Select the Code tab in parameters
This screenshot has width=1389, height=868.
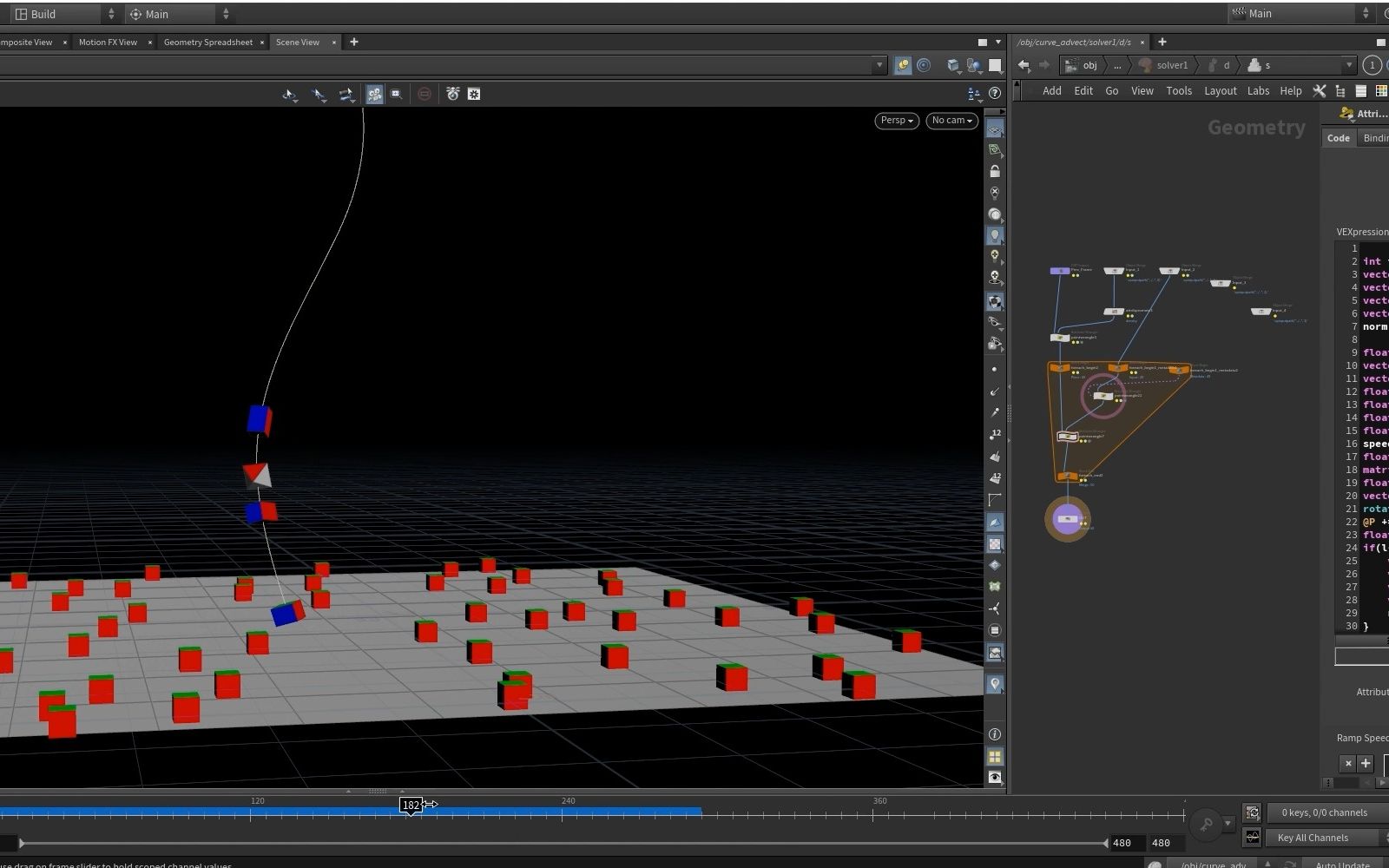click(1339, 138)
